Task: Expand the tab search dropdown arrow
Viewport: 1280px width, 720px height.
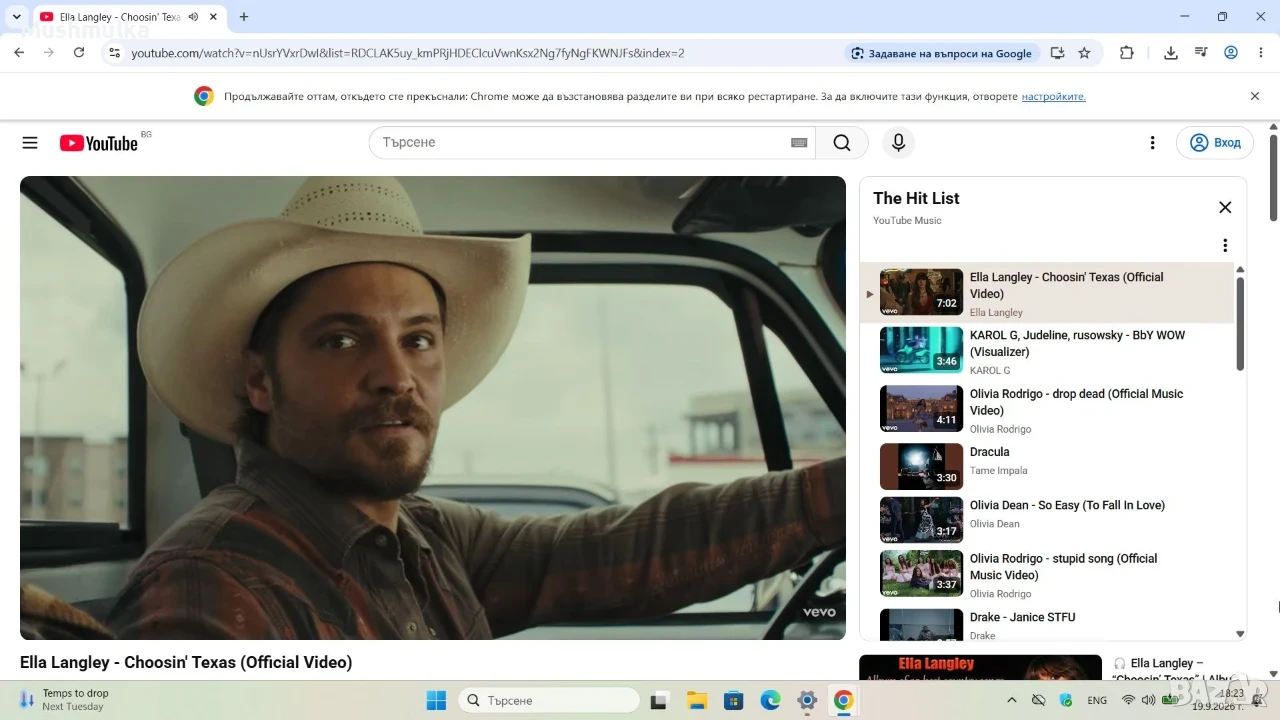Action: 16,17
